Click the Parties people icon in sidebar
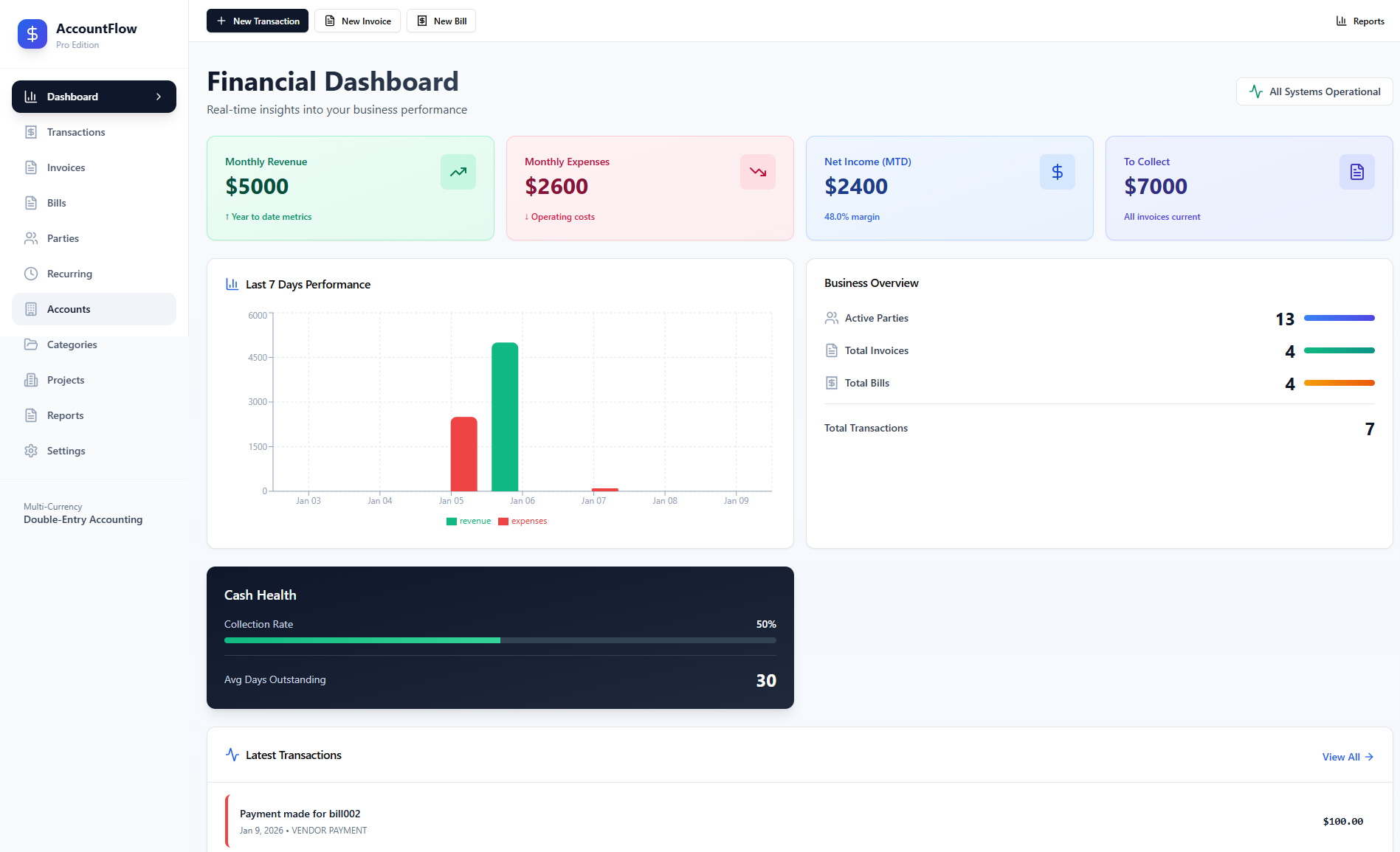Screen dimensions: 1400x852 [31, 238]
